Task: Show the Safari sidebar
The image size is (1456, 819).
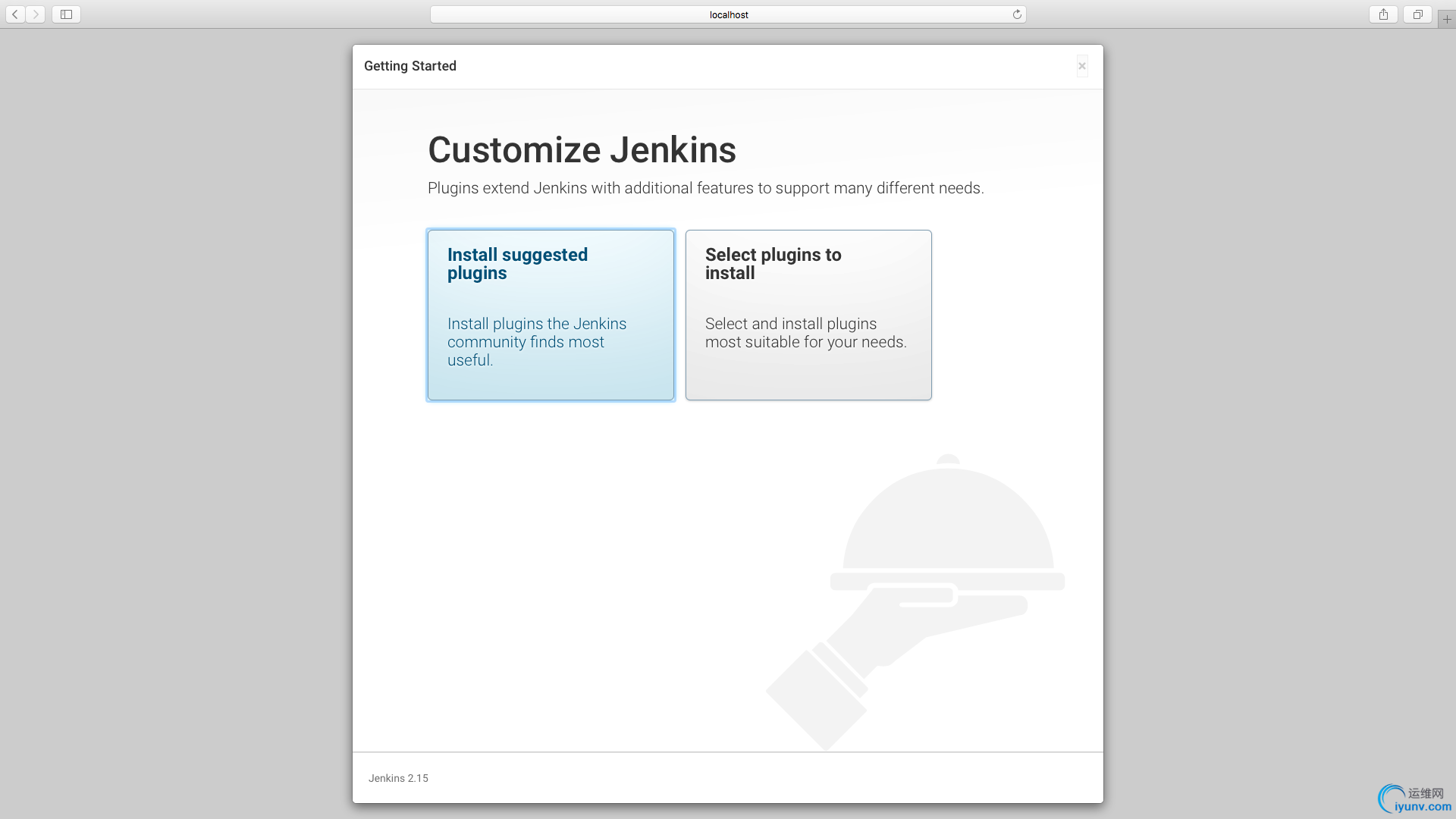Action: point(66,14)
